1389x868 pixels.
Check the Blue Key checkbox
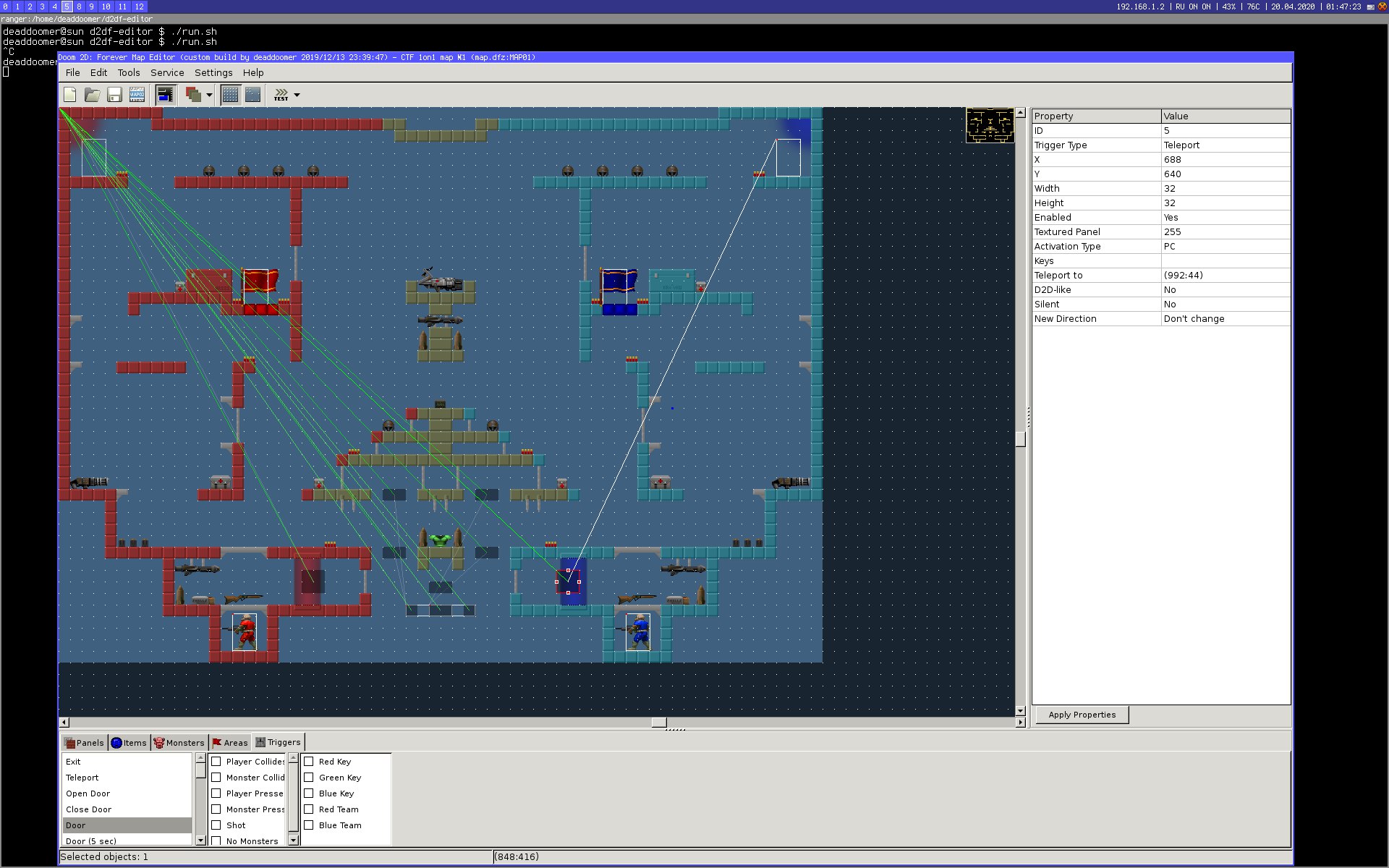(309, 793)
